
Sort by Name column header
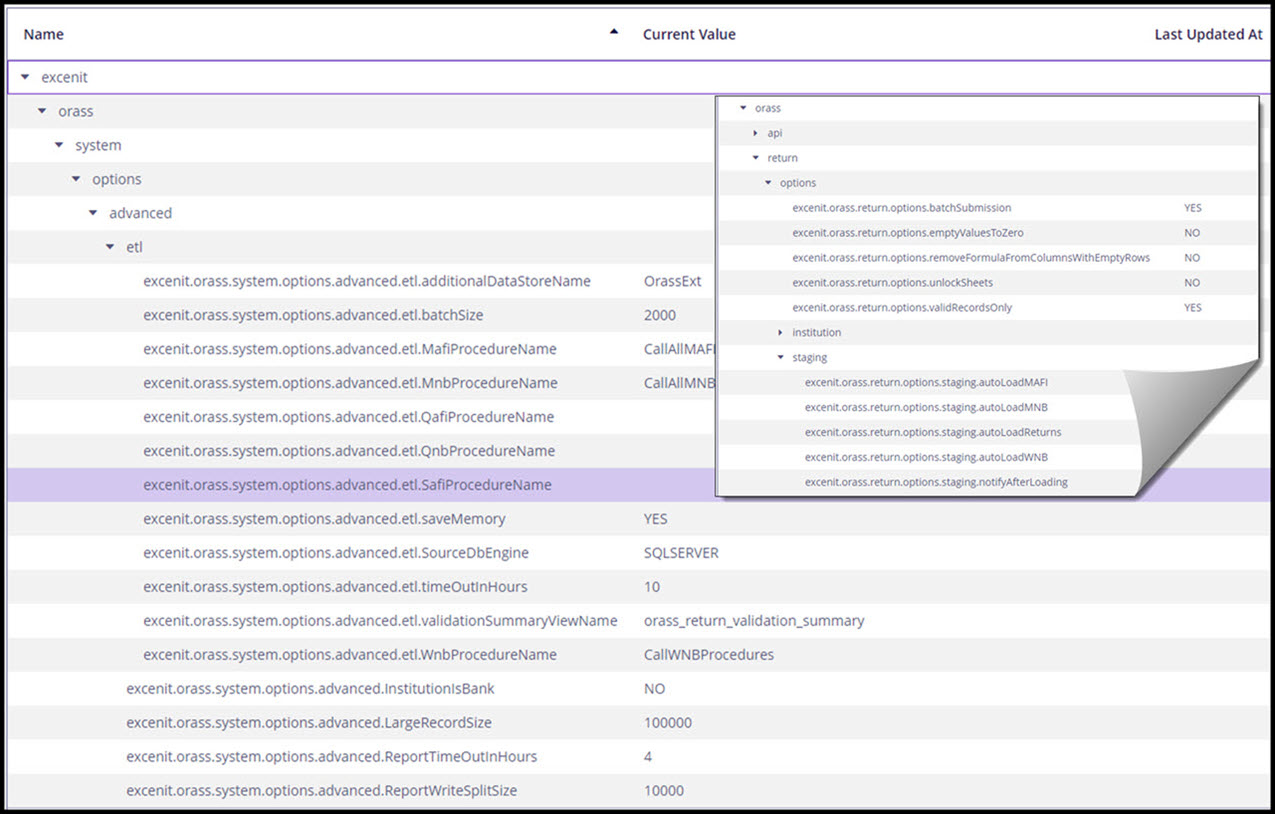pos(43,34)
